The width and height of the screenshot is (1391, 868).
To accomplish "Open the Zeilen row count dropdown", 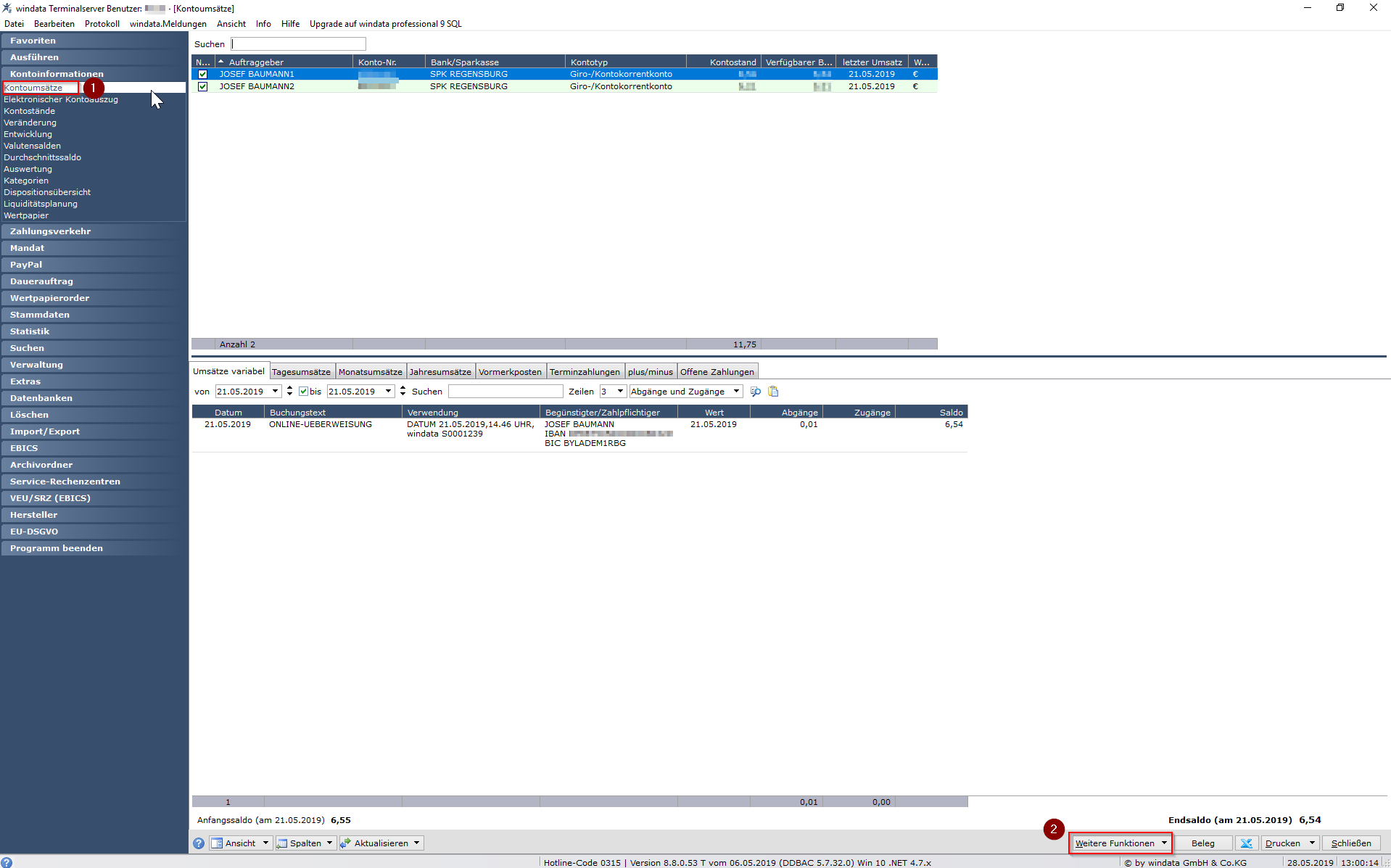I will pos(620,392).
